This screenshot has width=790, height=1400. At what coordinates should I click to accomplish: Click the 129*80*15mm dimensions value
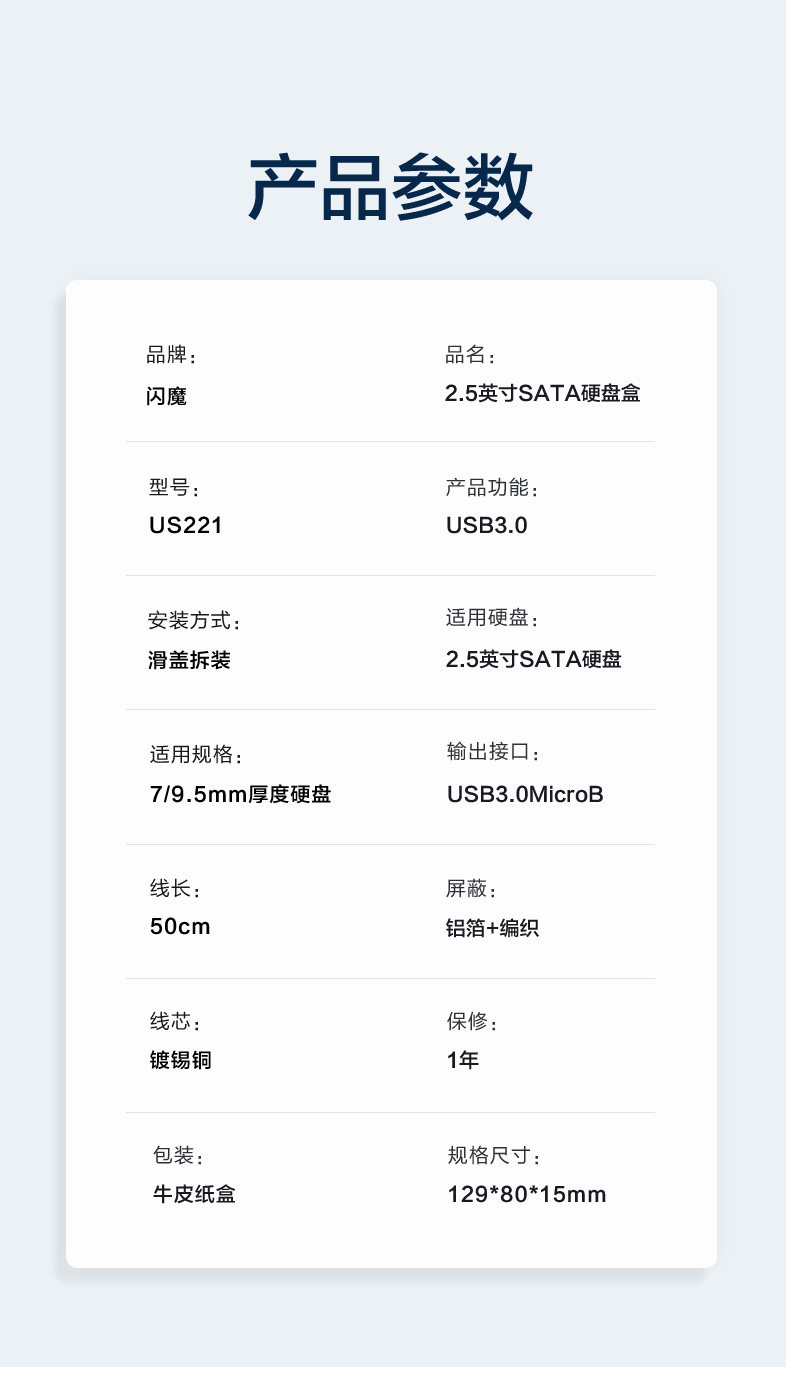pyautogui.click(x=526, y=1195)
